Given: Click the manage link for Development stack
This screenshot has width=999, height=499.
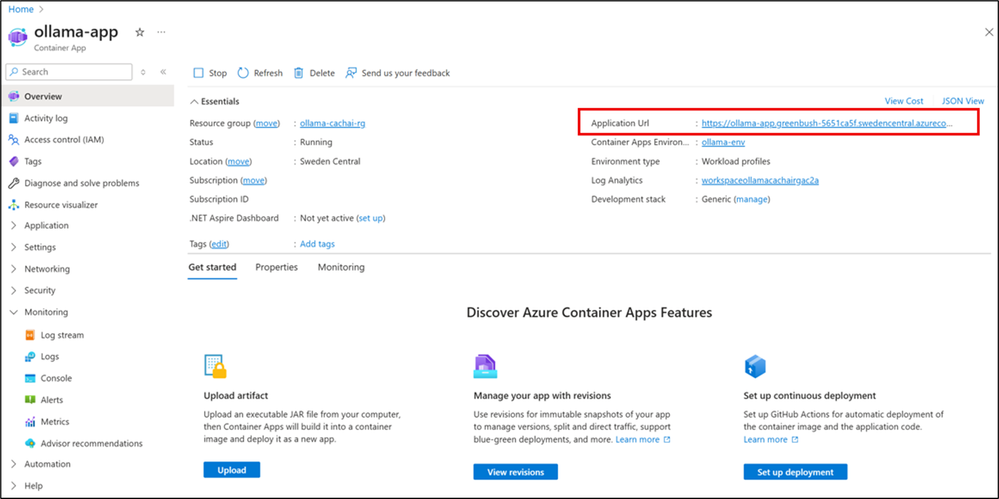Looking at the screenshot, I should pos(752,199).
